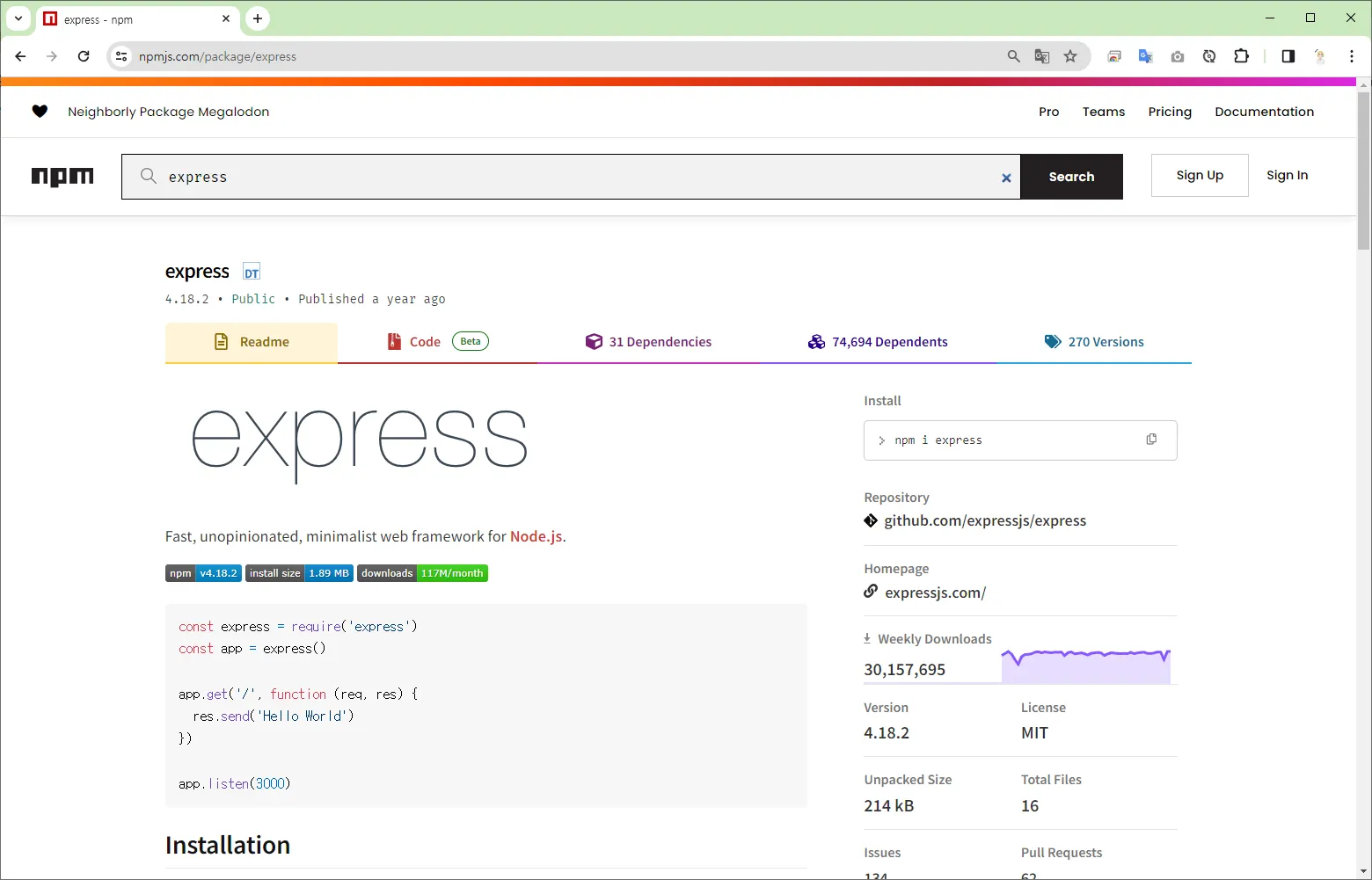
Task: Click the weekly downloads sparkline chart
Action: coord(1086,665)
